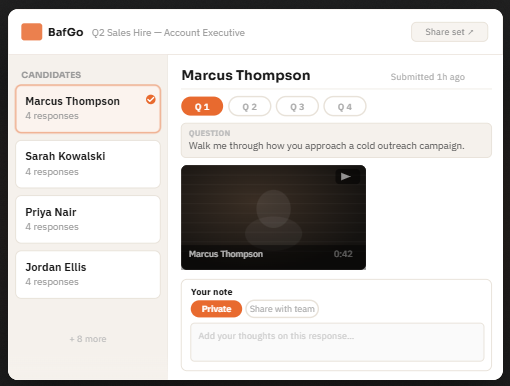Open the Share set button
The image size is (510, 386).
click(449, 32)
